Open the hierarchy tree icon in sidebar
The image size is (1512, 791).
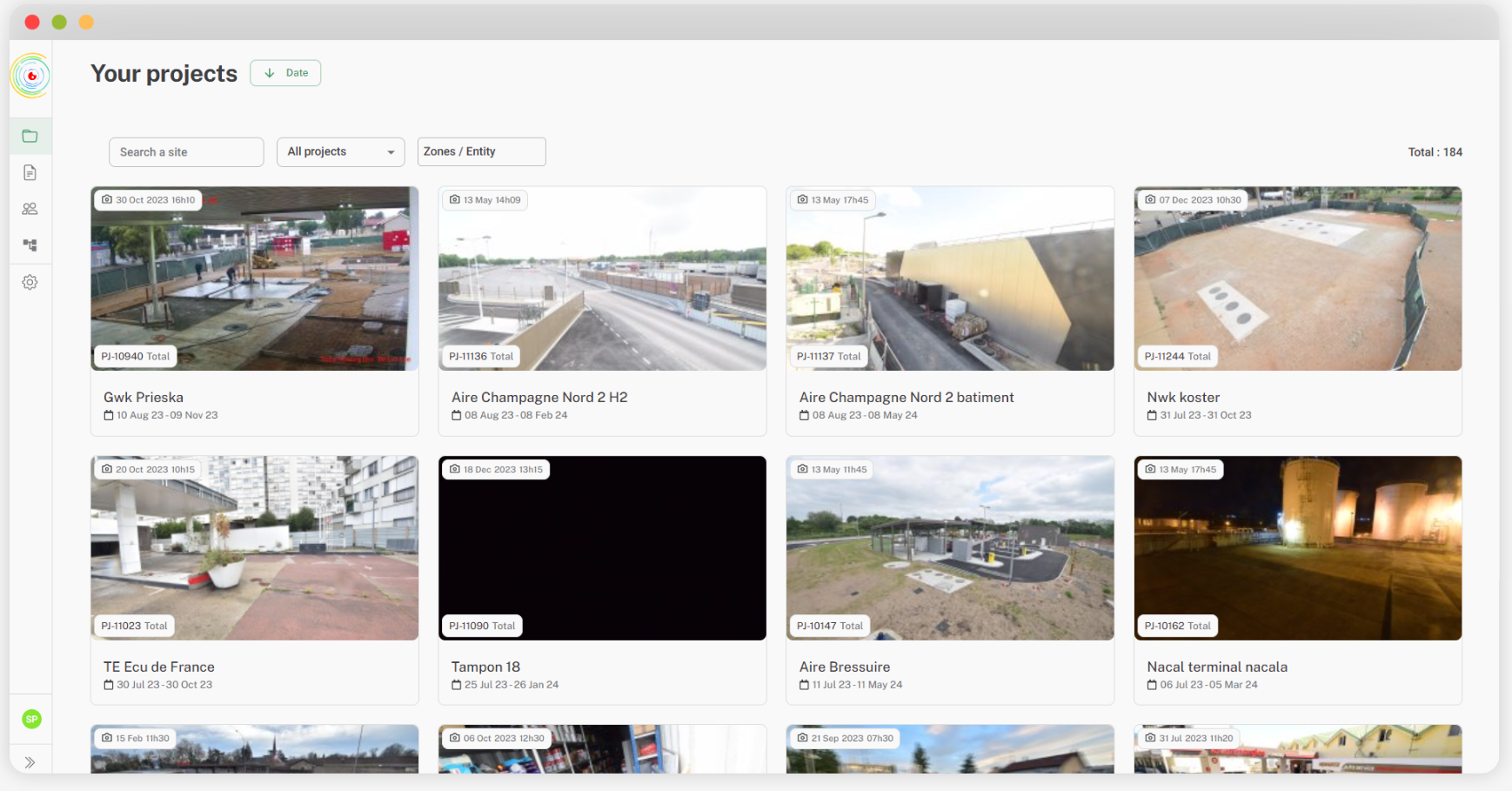pos(30,245)
